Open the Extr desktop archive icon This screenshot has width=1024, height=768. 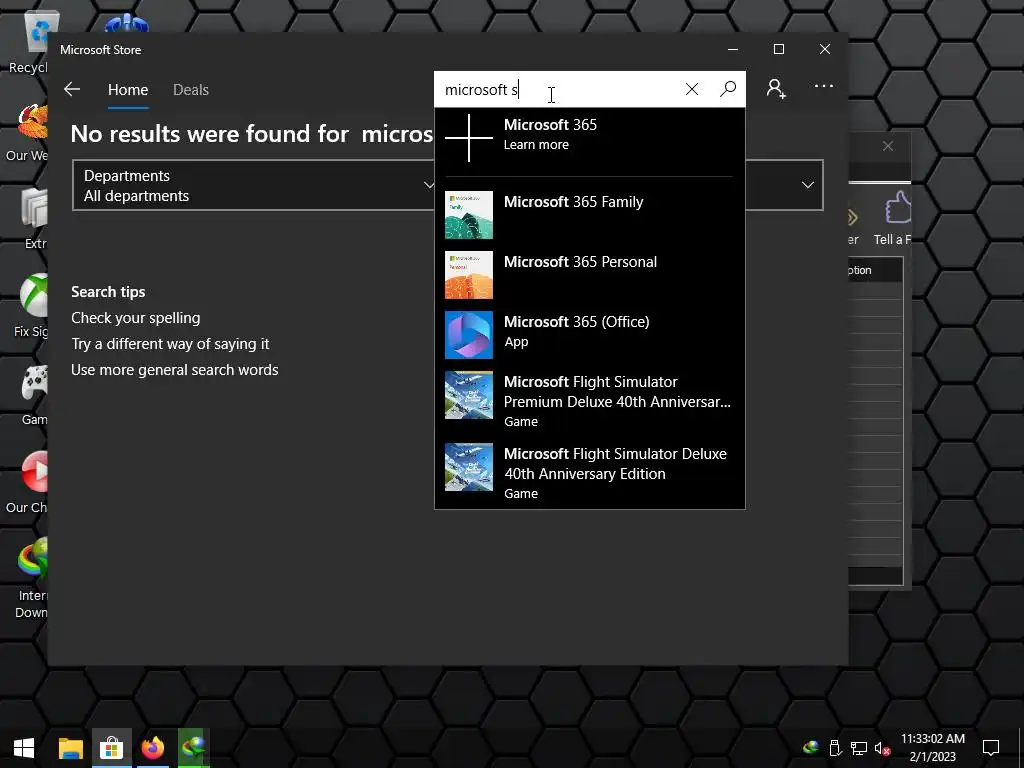click(35, 218)
